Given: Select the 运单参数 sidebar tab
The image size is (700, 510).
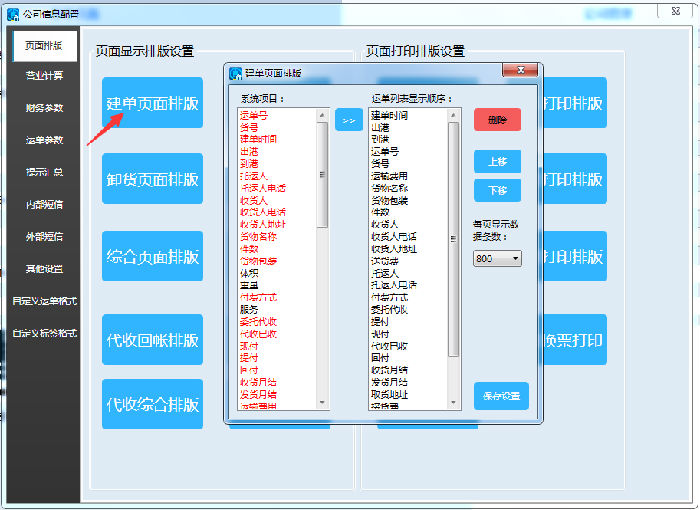Looking at the screenshot, I should (x=44, y=140).
